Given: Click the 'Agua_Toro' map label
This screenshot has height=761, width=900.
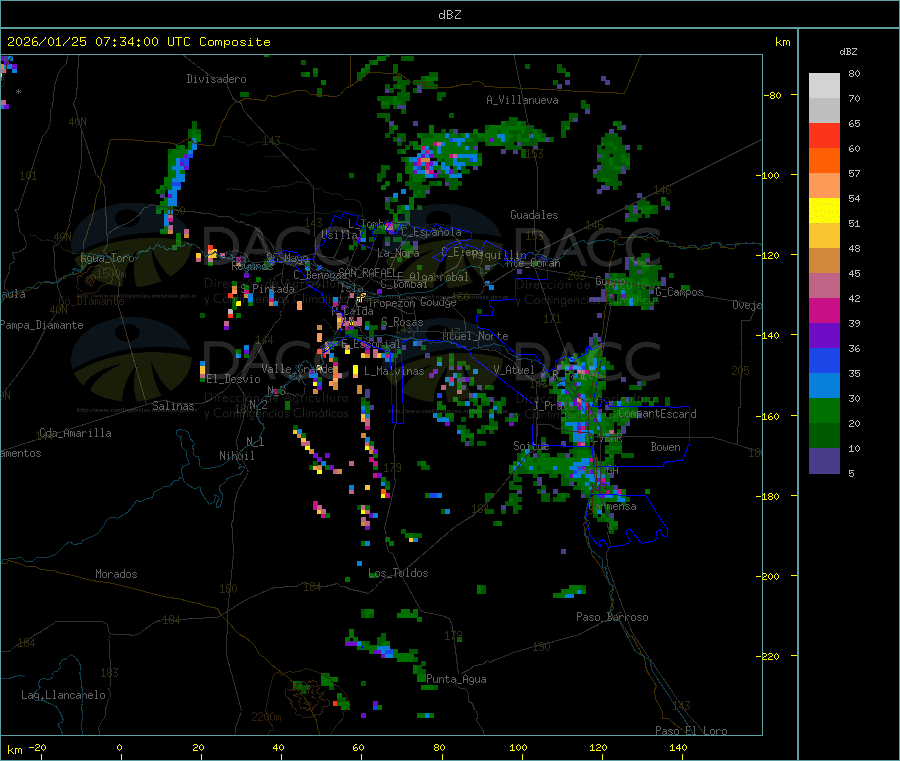Looking at the screenshot, I should [107, 258].
